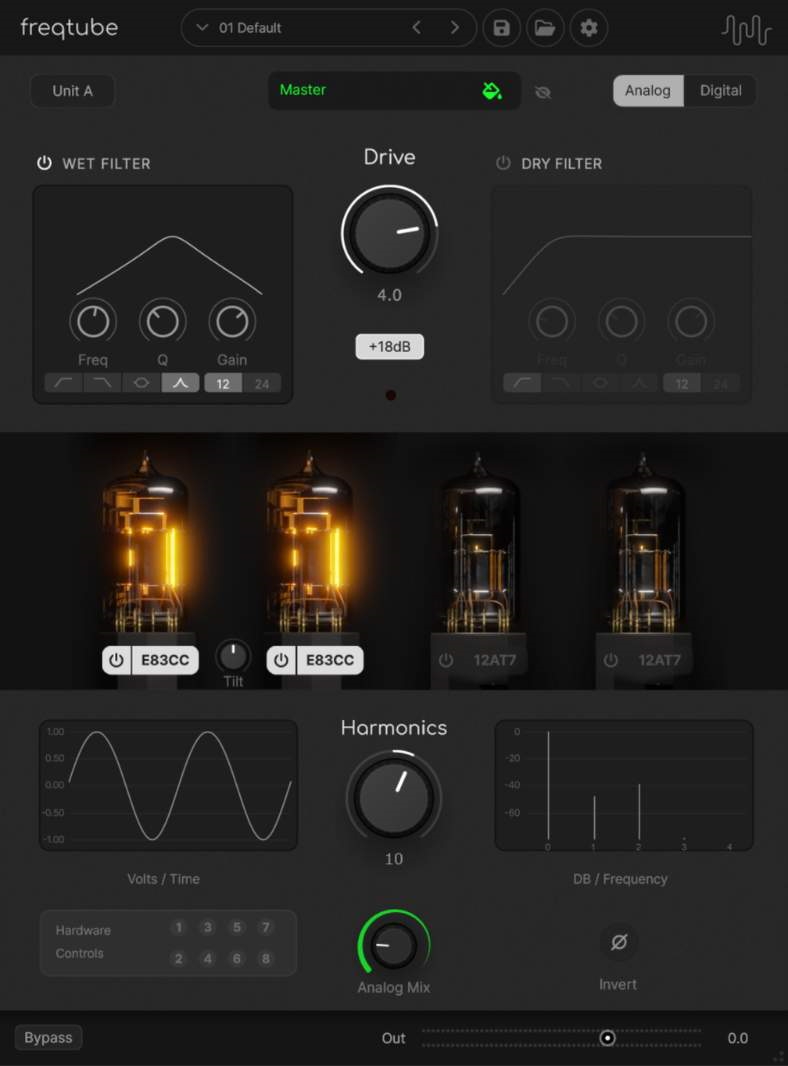This screenshot has height=1066, width=788.
Task: Click the Out level slider handle
Action: point(607,1038)
